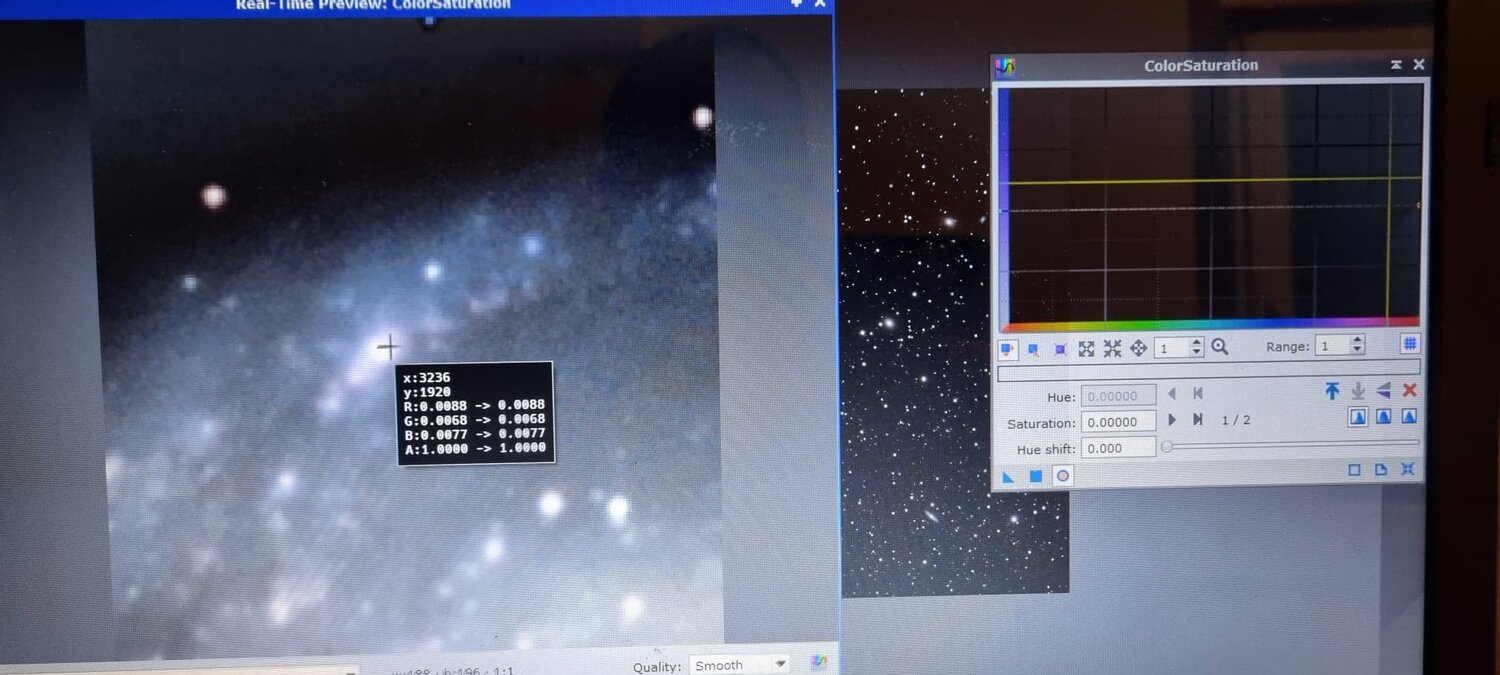Viewport: 1500px width, 675px height.
Task: Toggle the curve grid display icon
Action: pyautogui.click(x=1410, y=343)
